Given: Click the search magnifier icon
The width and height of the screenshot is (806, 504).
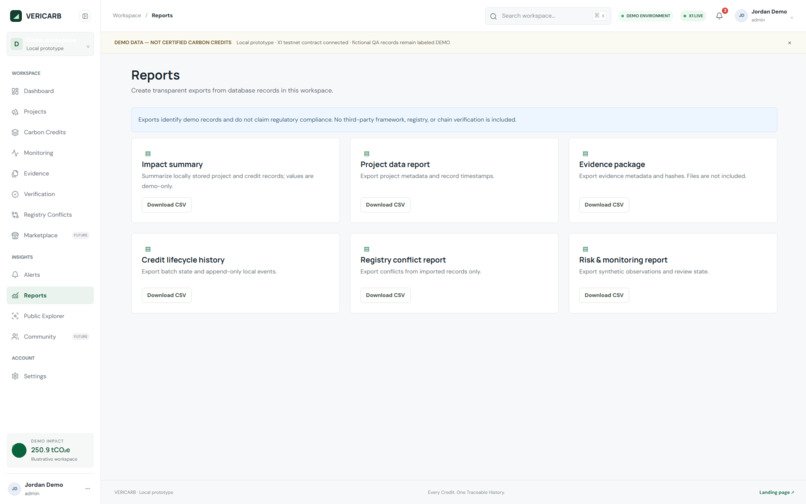Looking at the screenshot, I should [x=493, y=16].
